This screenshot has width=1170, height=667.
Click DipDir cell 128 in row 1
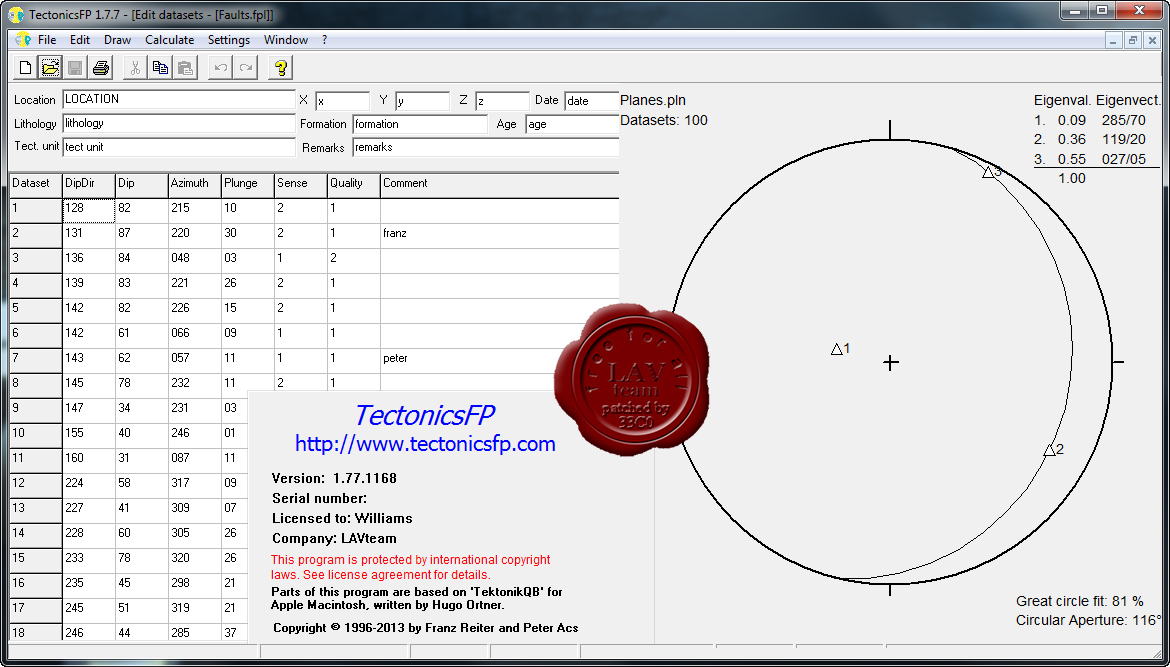click(88, 210)
